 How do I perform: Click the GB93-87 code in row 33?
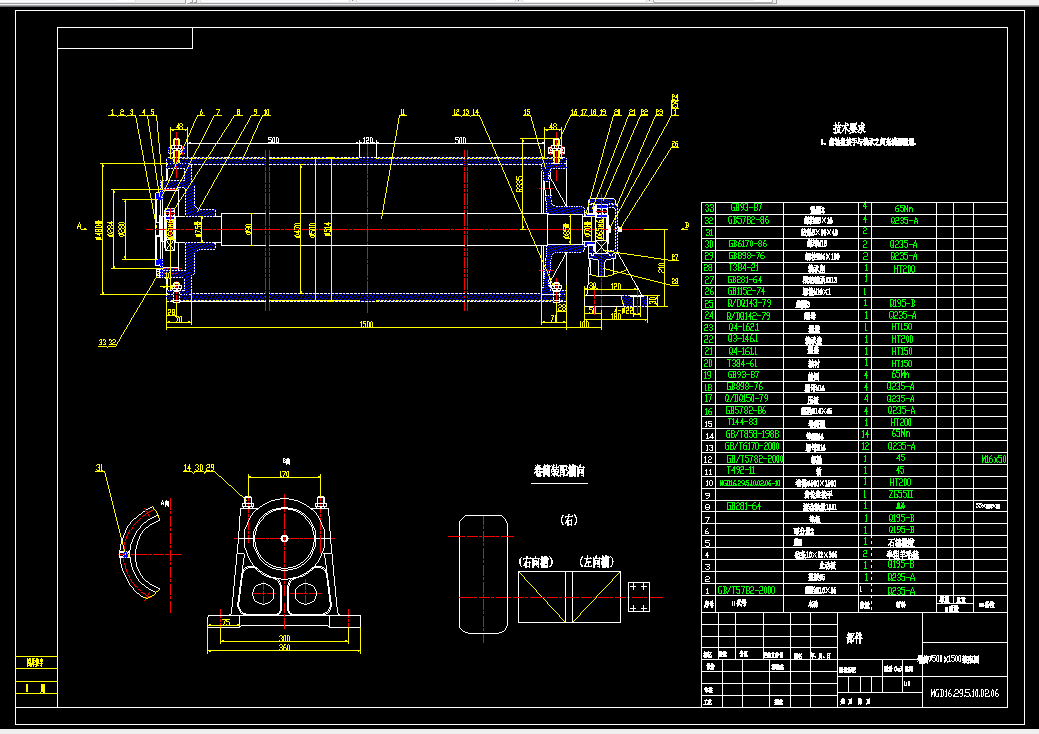click(746, 207)
